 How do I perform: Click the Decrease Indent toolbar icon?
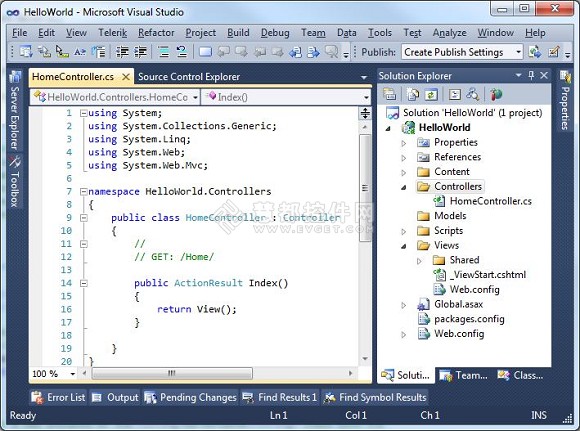[122, 52]
